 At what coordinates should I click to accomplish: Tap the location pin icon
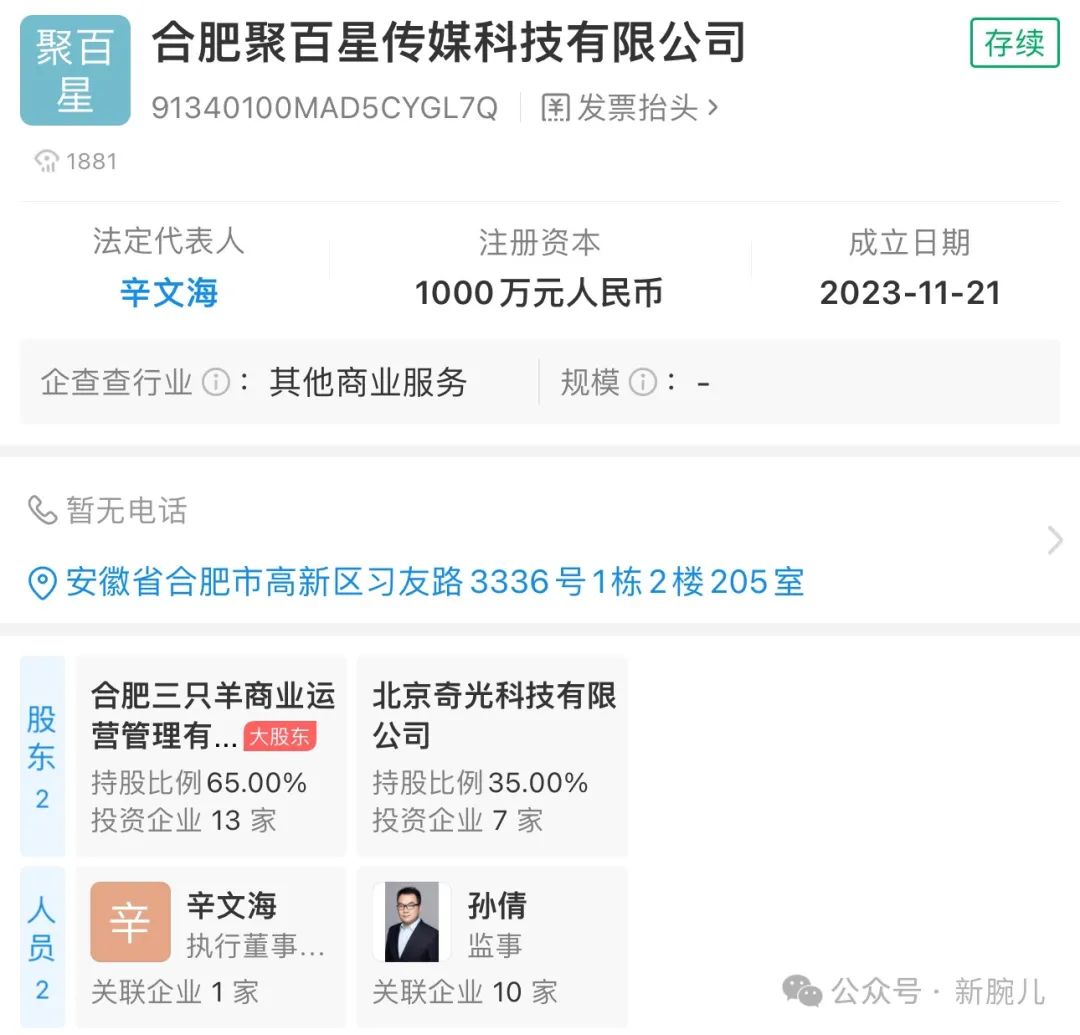(x=42, y=583)
